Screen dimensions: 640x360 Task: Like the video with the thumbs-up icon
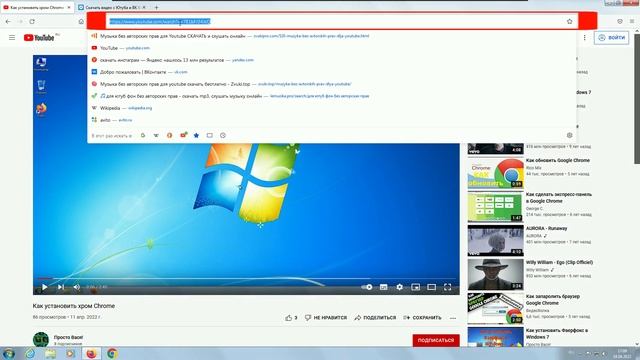click(x=289, y=318)
